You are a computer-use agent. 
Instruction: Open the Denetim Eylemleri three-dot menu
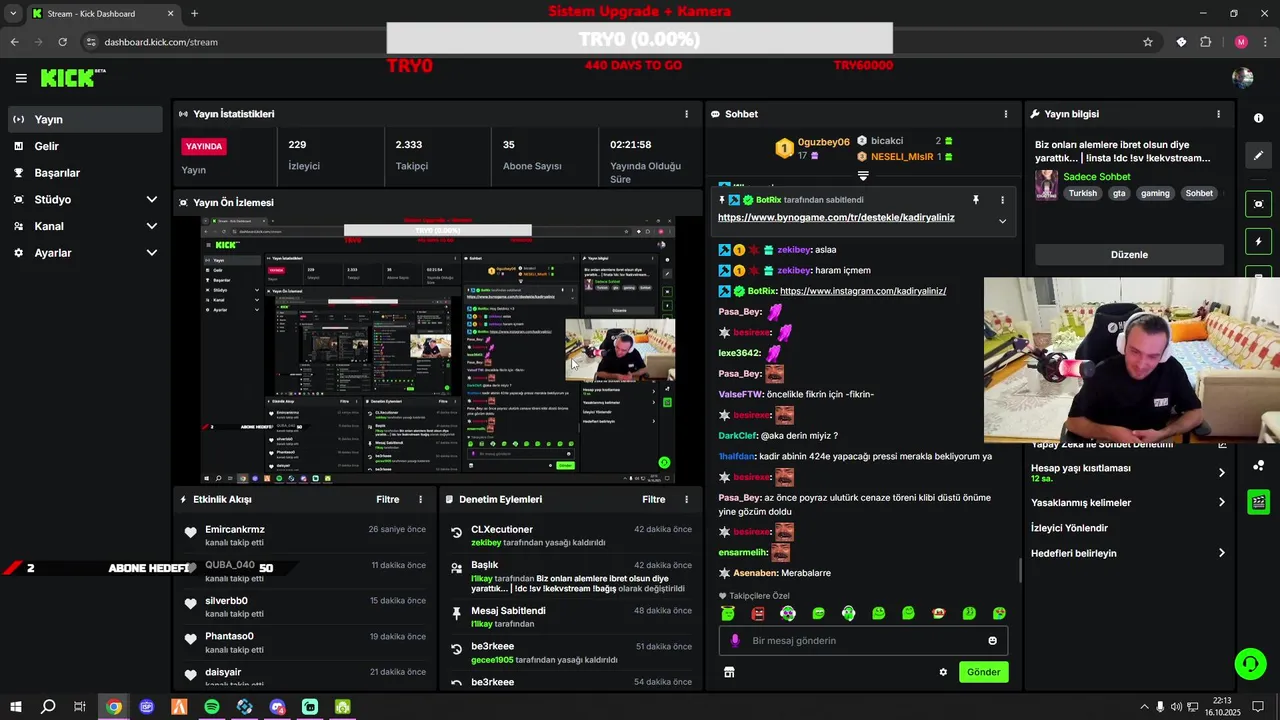click(x=686, y=499)
